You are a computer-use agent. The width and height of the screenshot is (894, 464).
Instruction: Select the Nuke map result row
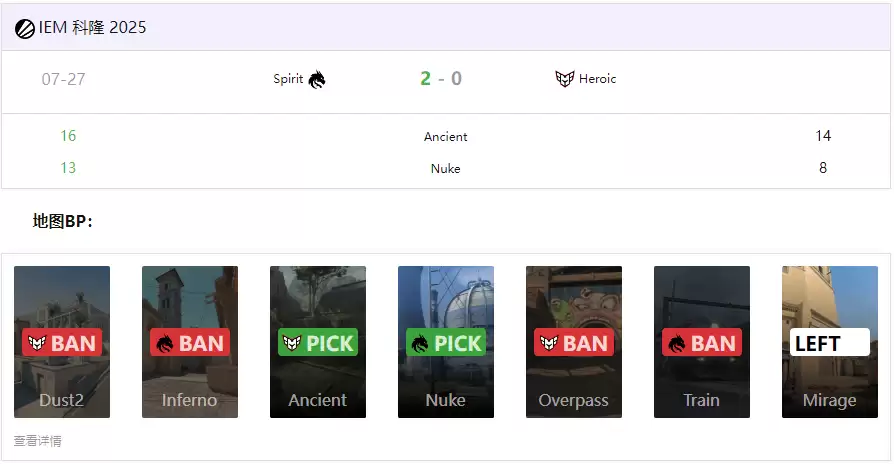tap(446, 168)
